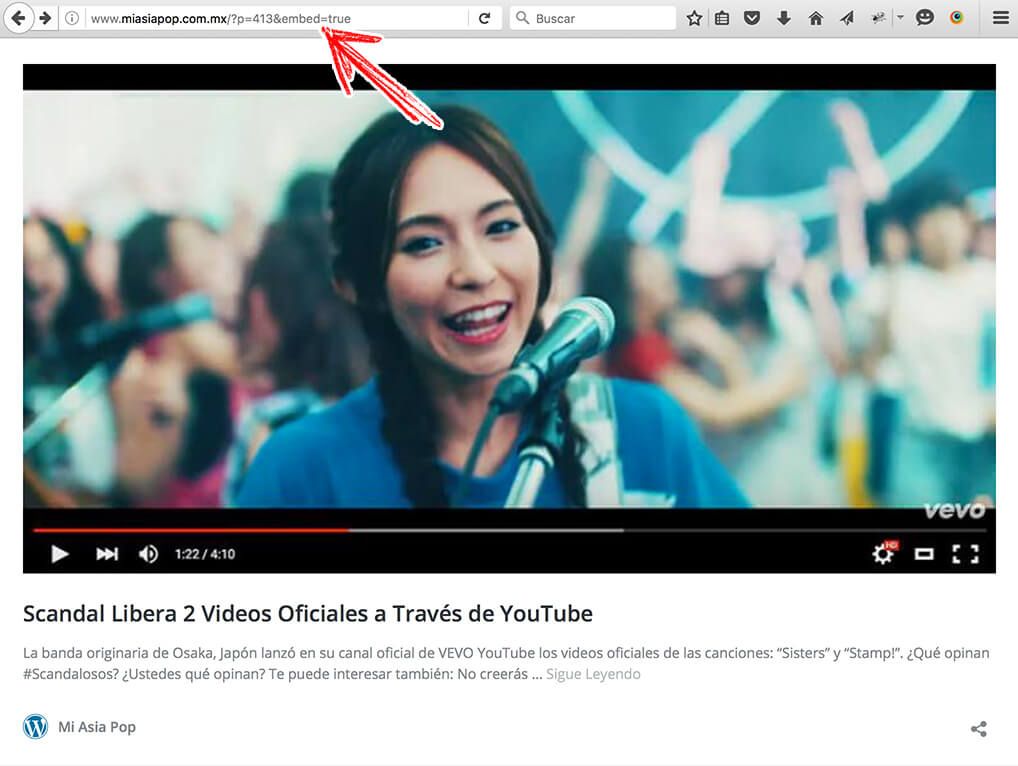Click the miasiapop.com.mx address bar
This screenshot has width=1018, height=766.
point(278,19)
